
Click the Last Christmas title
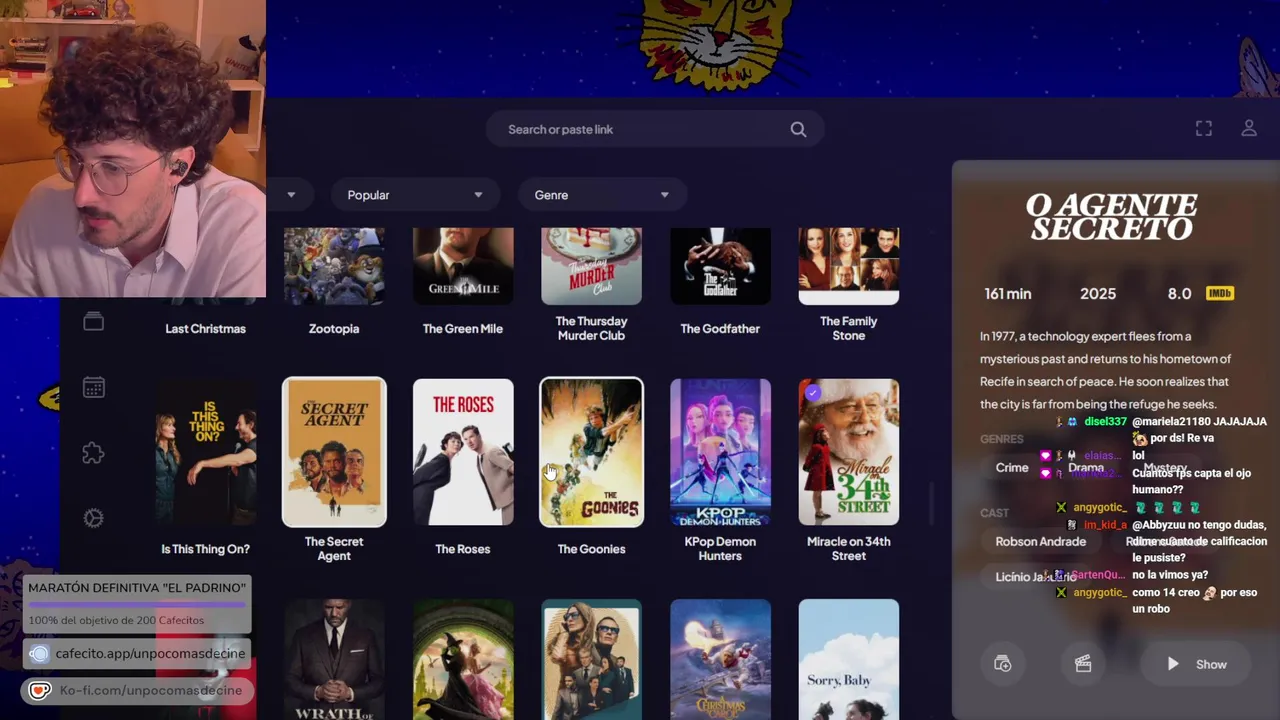[x=205, y=329]
